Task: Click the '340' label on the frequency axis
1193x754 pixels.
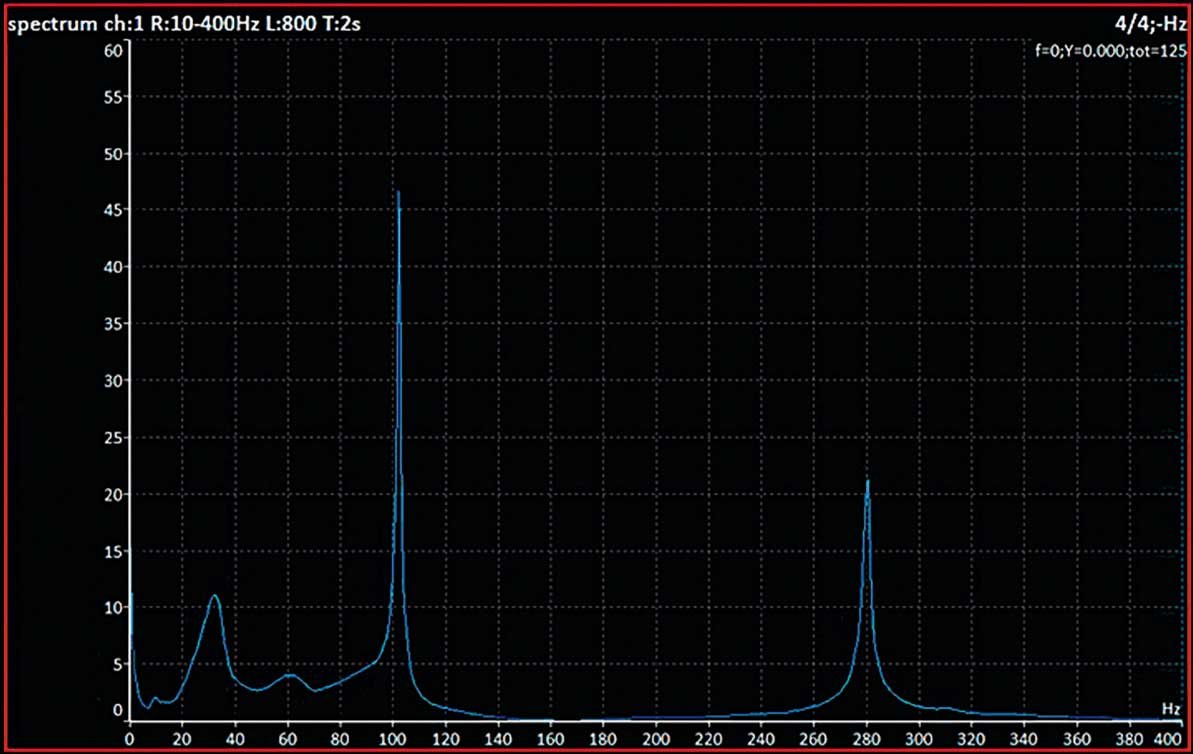Action: [x=1024, y=739]
